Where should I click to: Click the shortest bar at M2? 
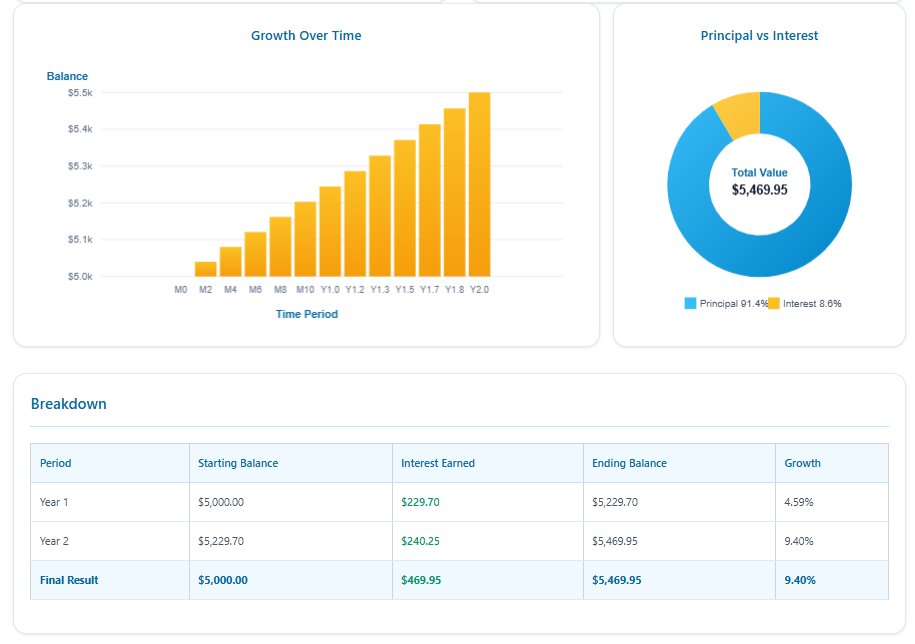(205, 269)
